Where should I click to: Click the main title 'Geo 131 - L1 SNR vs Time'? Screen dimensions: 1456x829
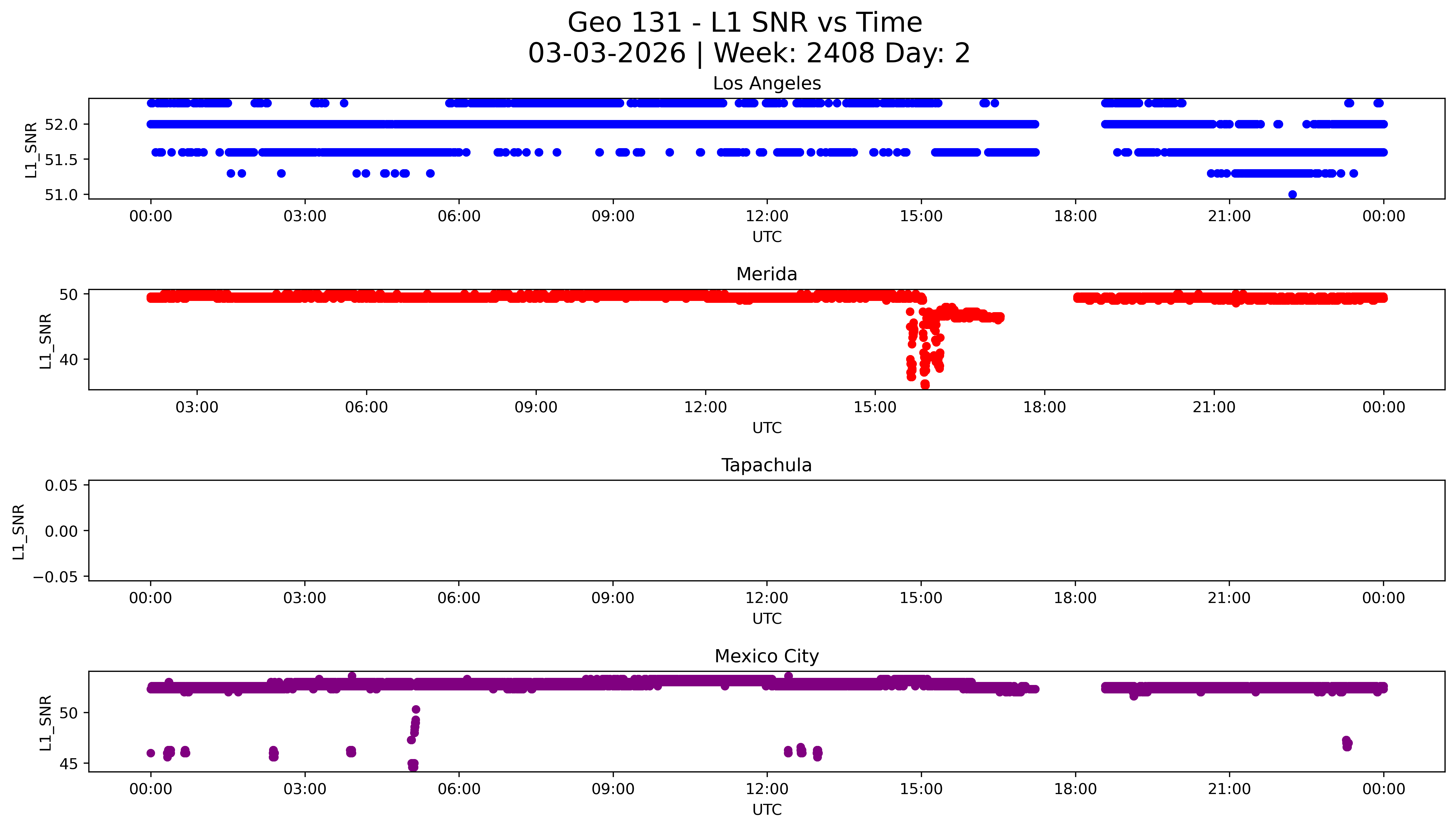pos(745,23)
